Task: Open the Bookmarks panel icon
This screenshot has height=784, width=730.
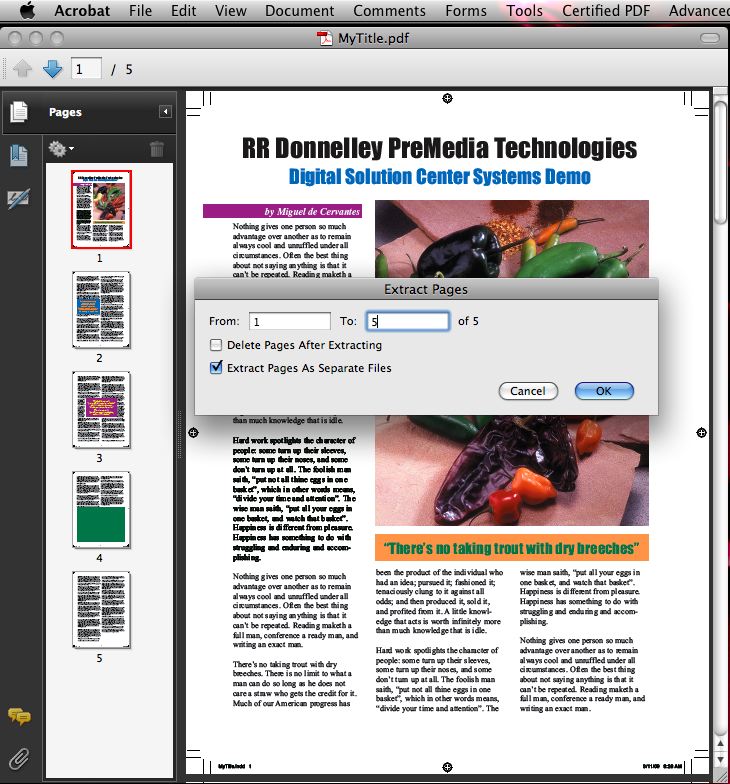Action: tap(19, 156)
